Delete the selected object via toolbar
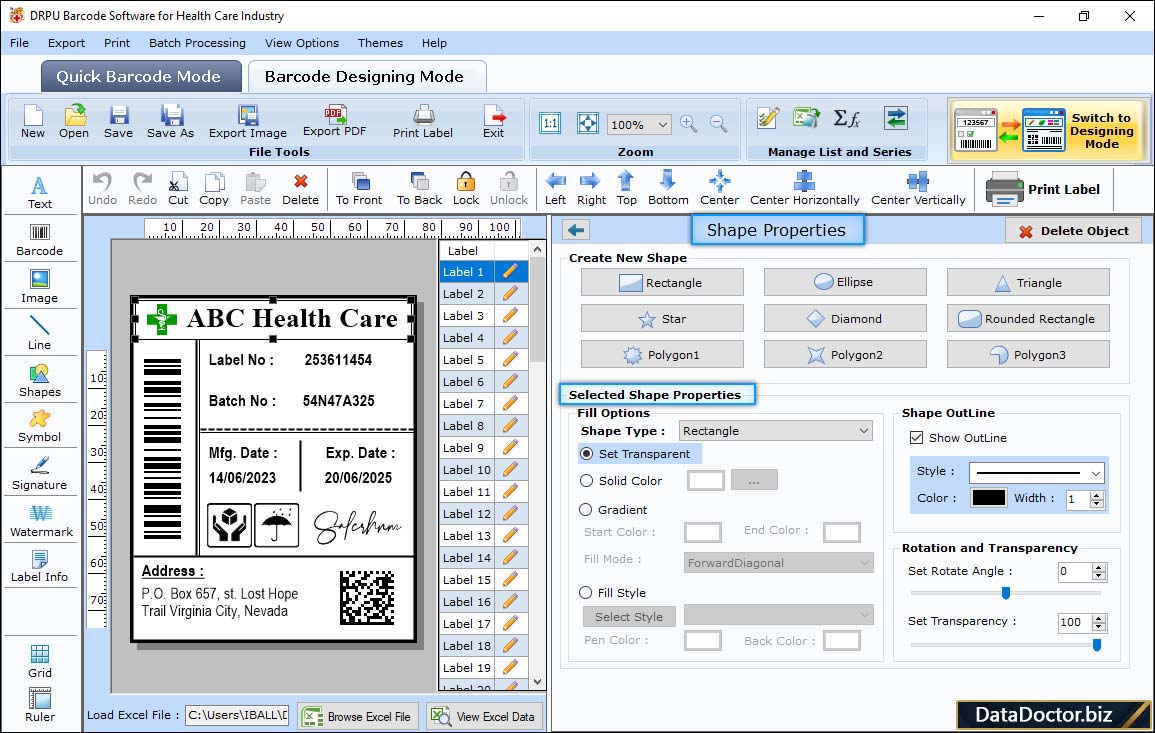The height and width of the screenshot is (733, 1155). point(301,189)
